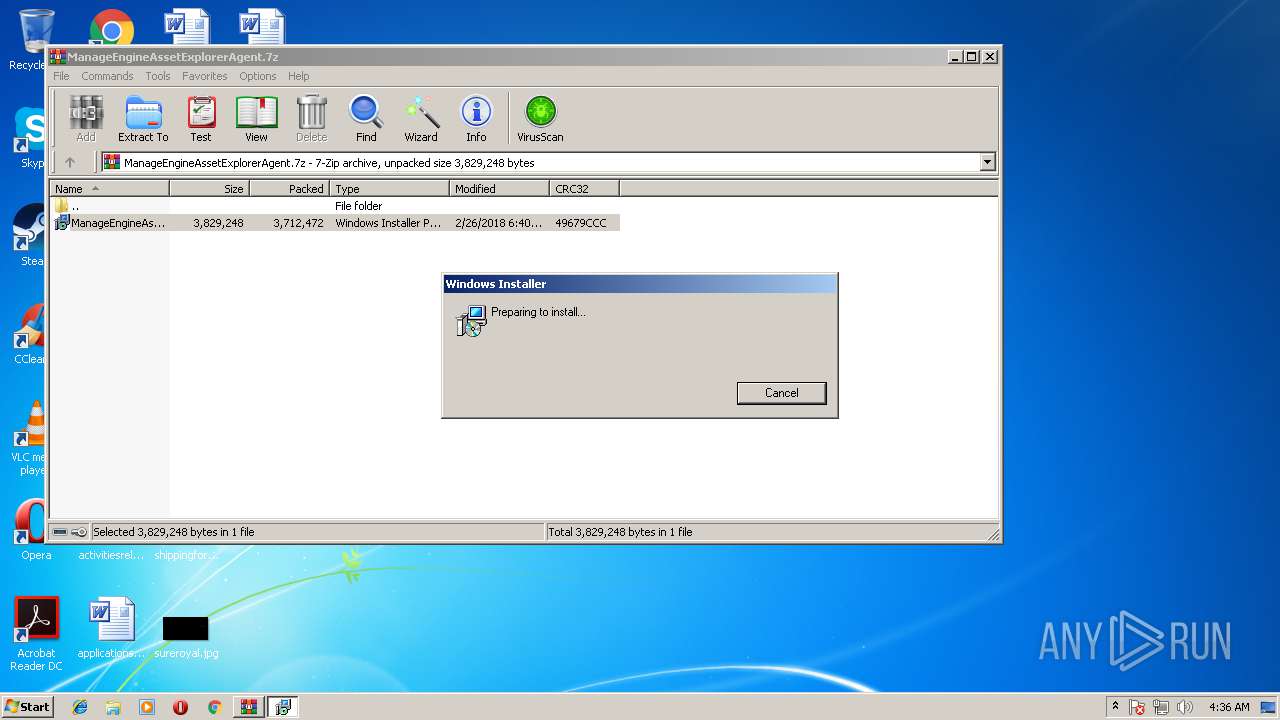Launch the Wizard wand tool
This screenshot has height=720, width=1280.
[421, 119]
